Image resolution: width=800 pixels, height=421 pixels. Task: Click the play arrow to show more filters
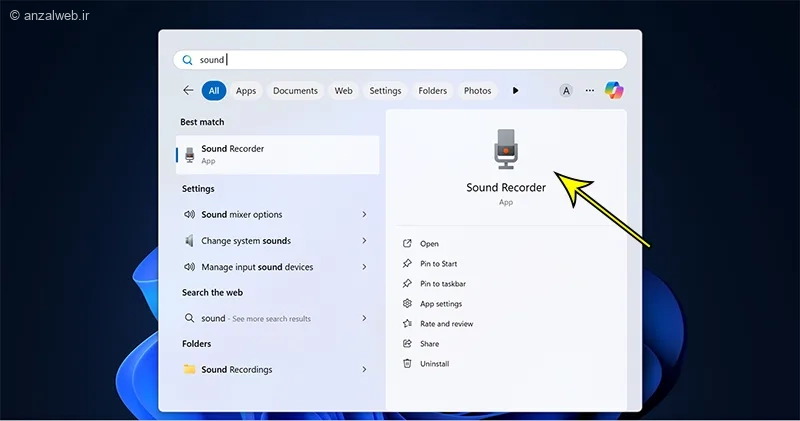click(515, 91)
